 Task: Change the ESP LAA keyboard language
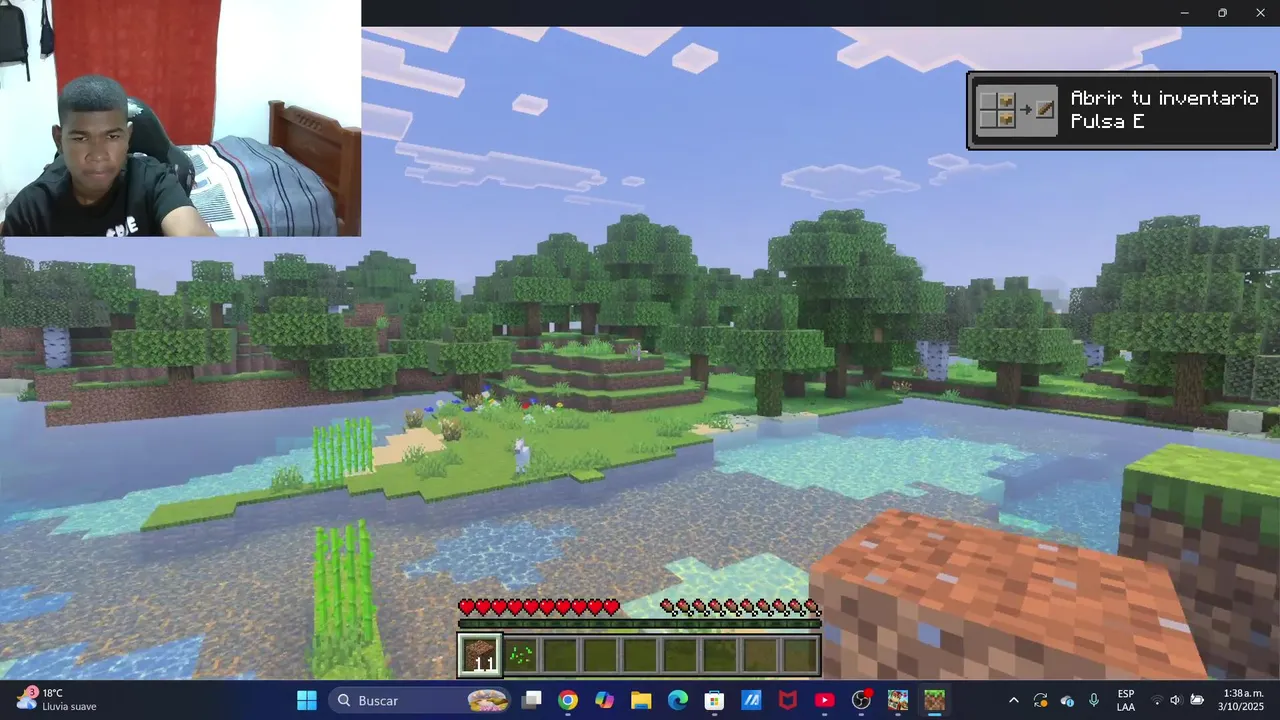(x=1126, y=700)
